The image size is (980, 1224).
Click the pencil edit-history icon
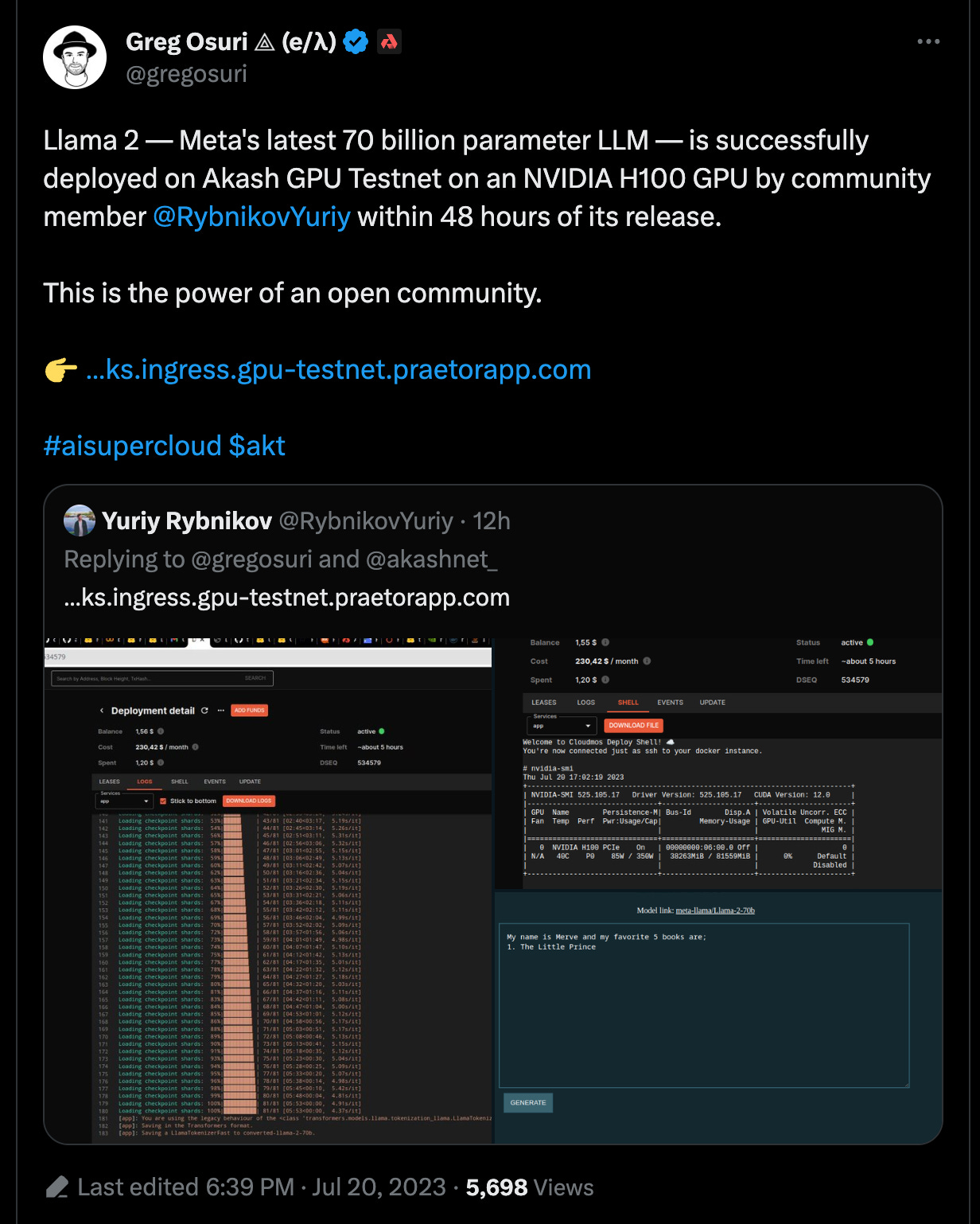point(57,1187)
